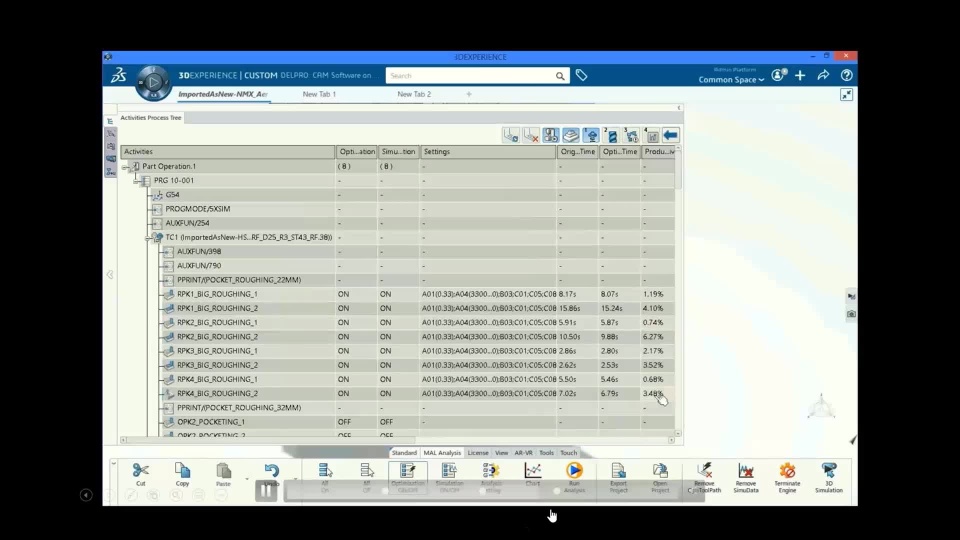Collapse the Part Operation.1 node
Screen dimensions: 960x540
pos(125,167)
